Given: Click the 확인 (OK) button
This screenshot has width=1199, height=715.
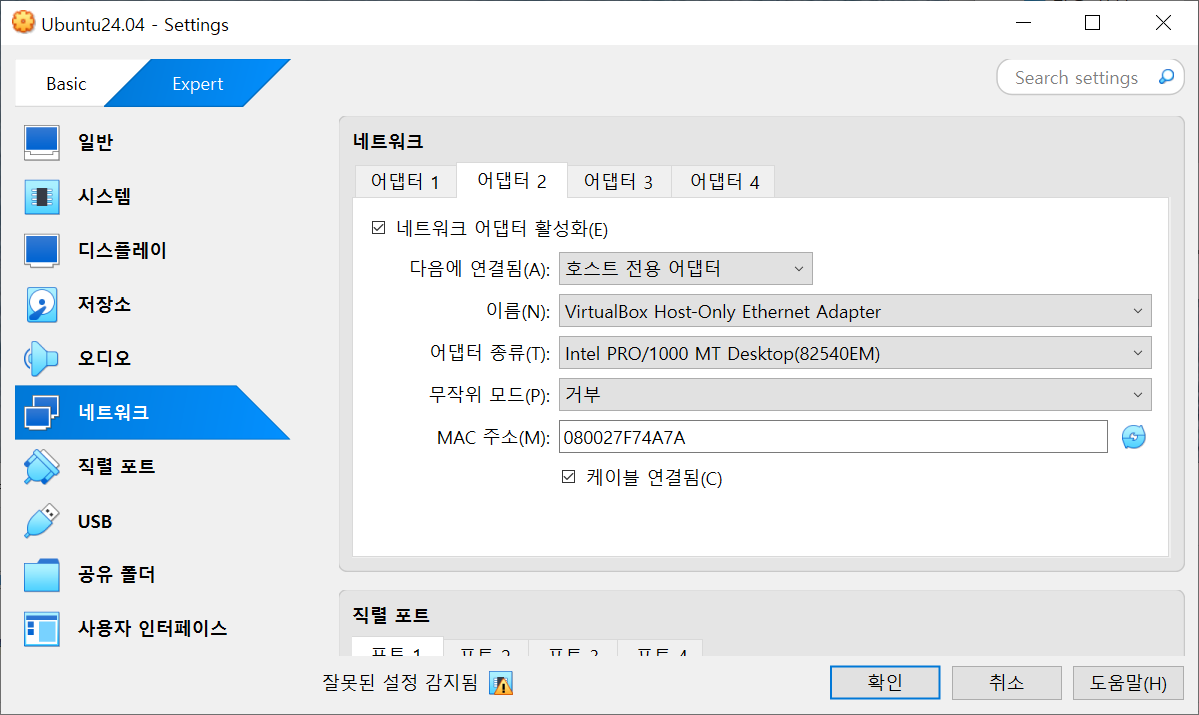Looking at the screenshot, I should pos(885,682).
